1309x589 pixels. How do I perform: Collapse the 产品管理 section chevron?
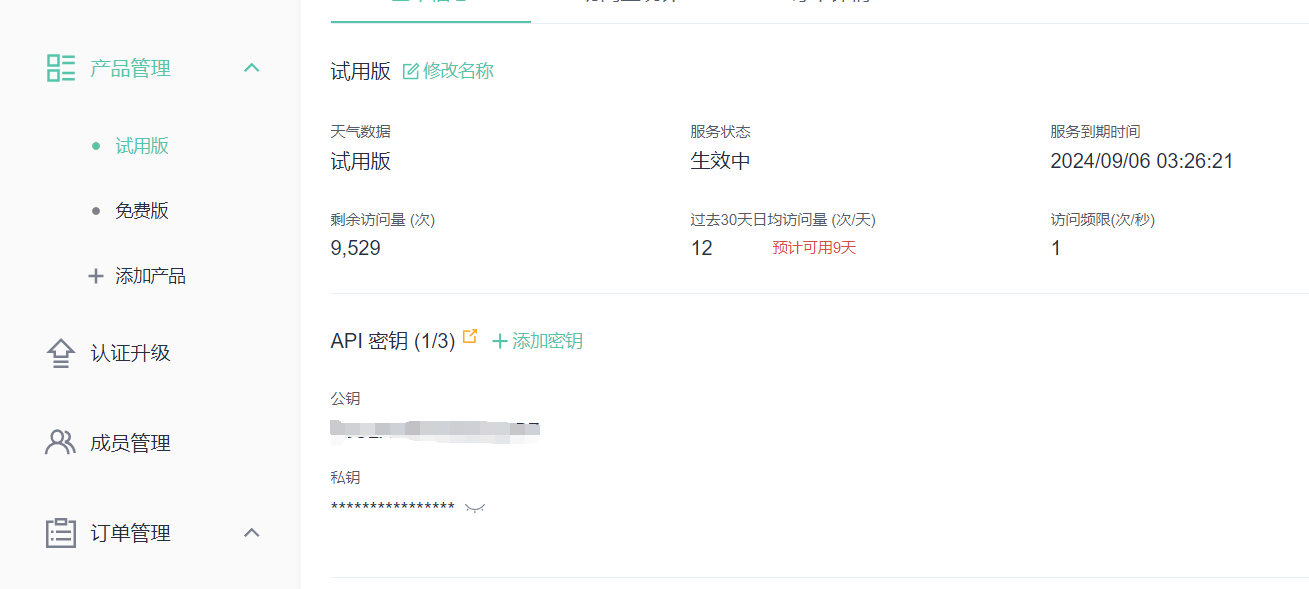coord(252,68)
